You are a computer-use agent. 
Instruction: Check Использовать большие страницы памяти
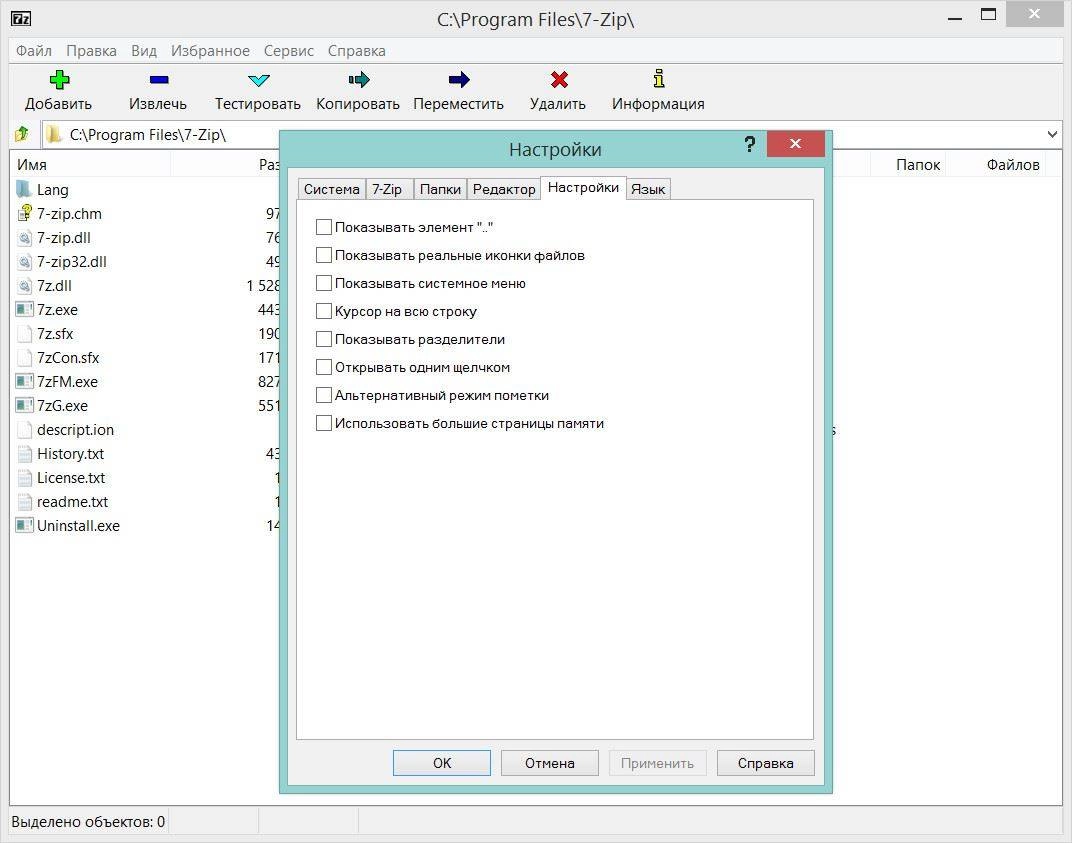coord(324,423)
